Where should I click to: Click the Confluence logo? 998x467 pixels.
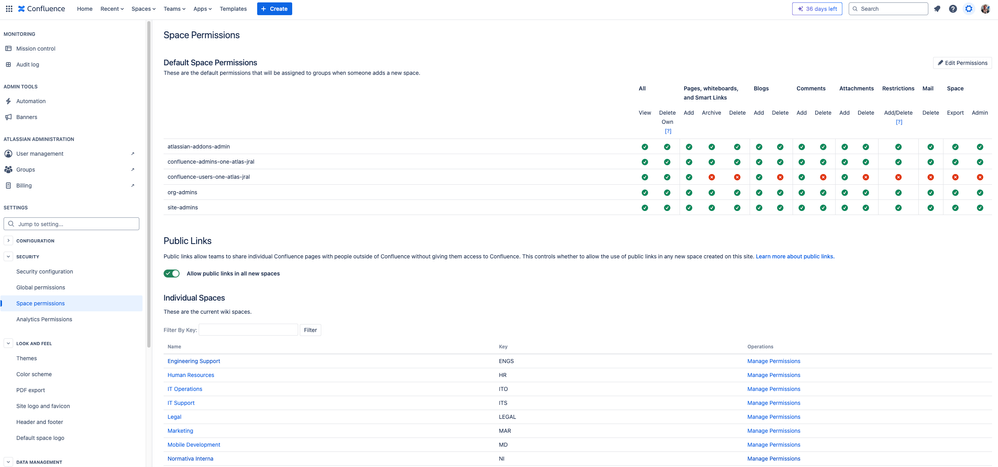coord(41,9)
